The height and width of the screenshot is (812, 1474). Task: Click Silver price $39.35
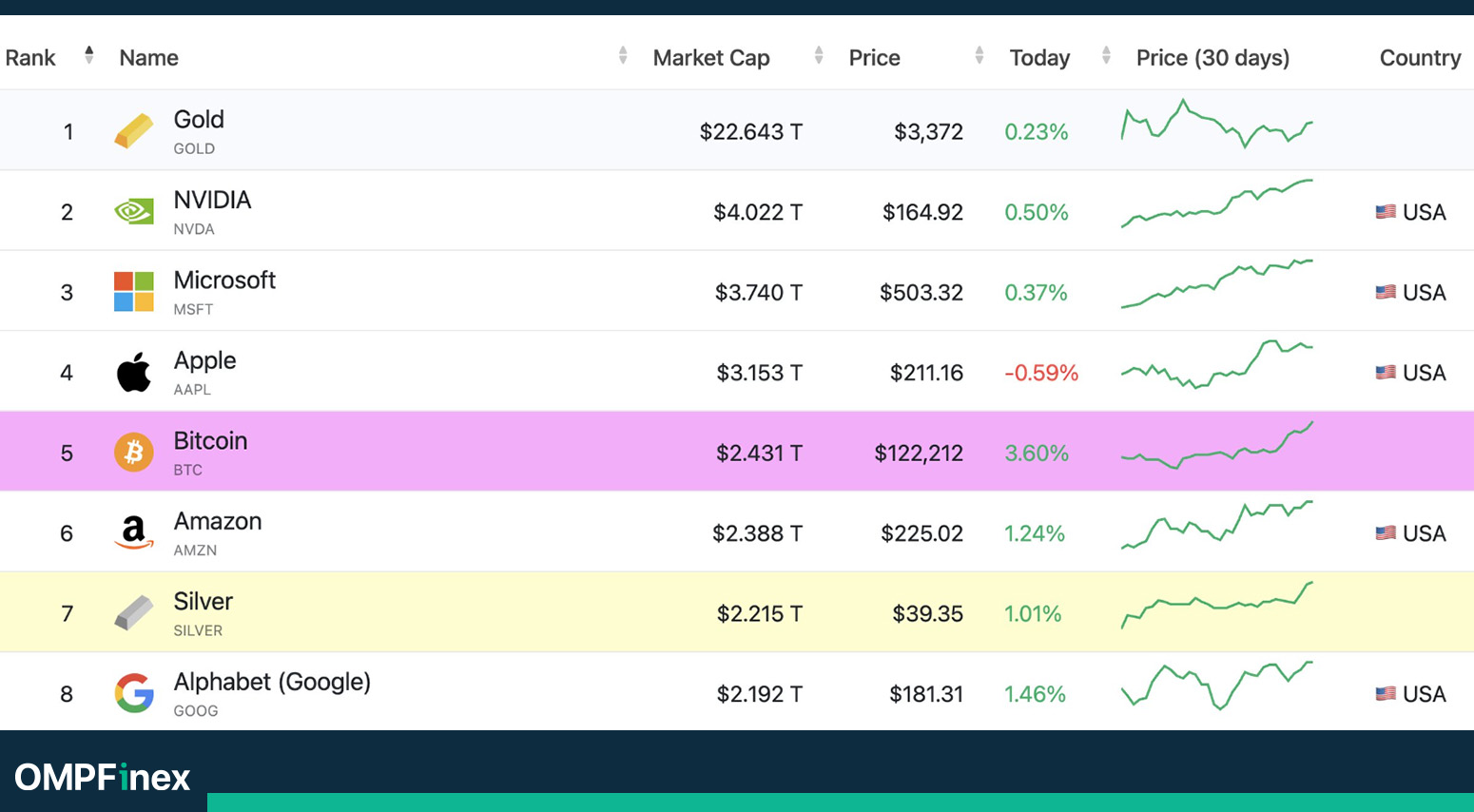click(x=928, y=614)
